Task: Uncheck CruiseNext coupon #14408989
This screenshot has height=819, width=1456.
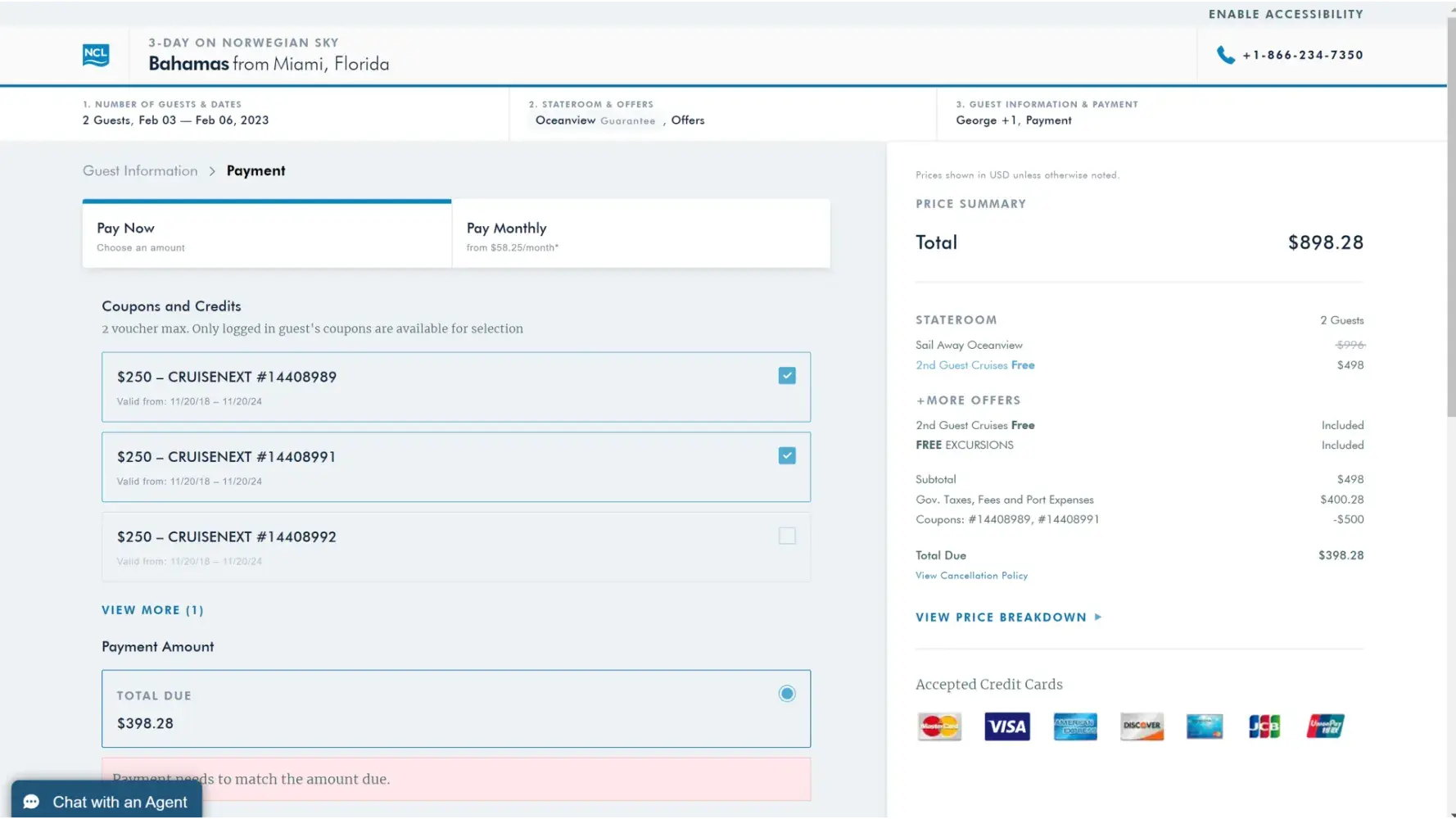Action: 787,376
